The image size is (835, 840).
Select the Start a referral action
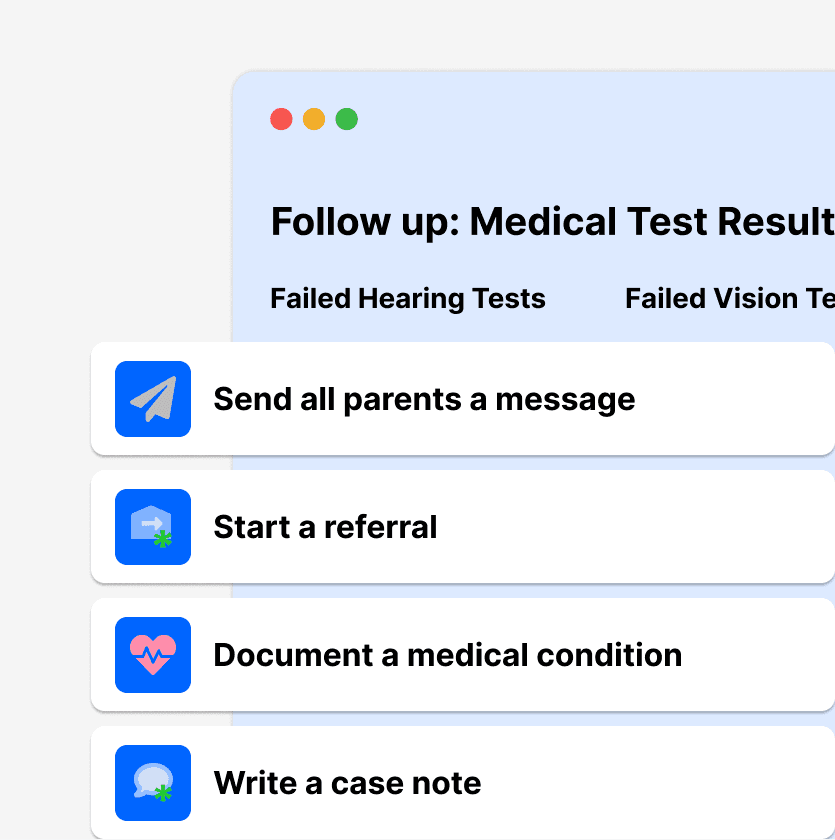point(463,527)
